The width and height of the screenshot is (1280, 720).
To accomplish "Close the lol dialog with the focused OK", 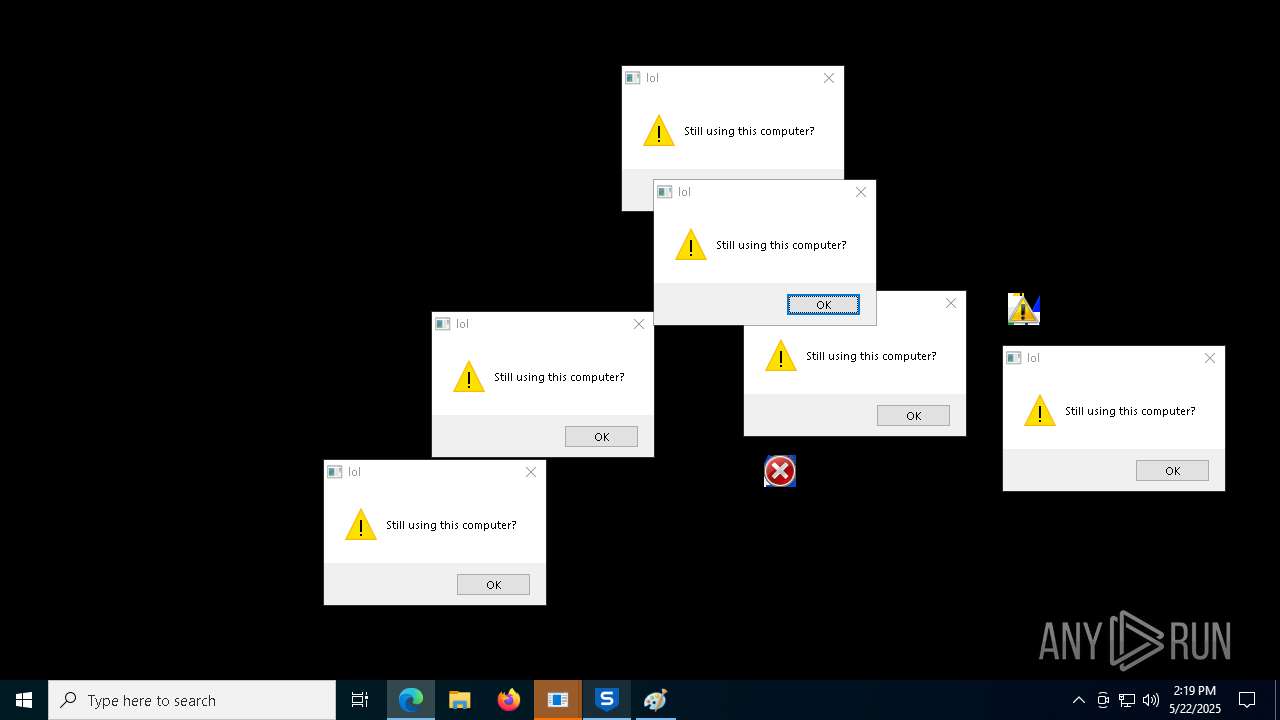I will pyautogui.click(x=861, y=192).
